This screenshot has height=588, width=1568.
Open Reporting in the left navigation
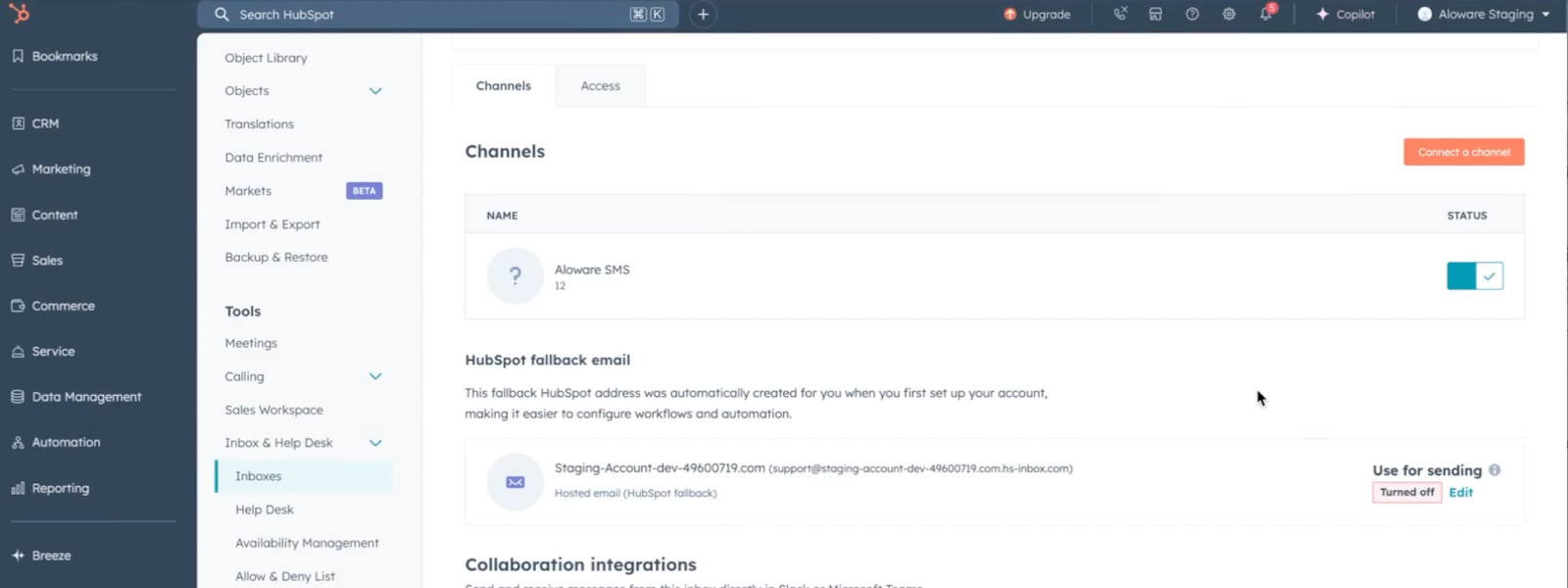point(50,488)
